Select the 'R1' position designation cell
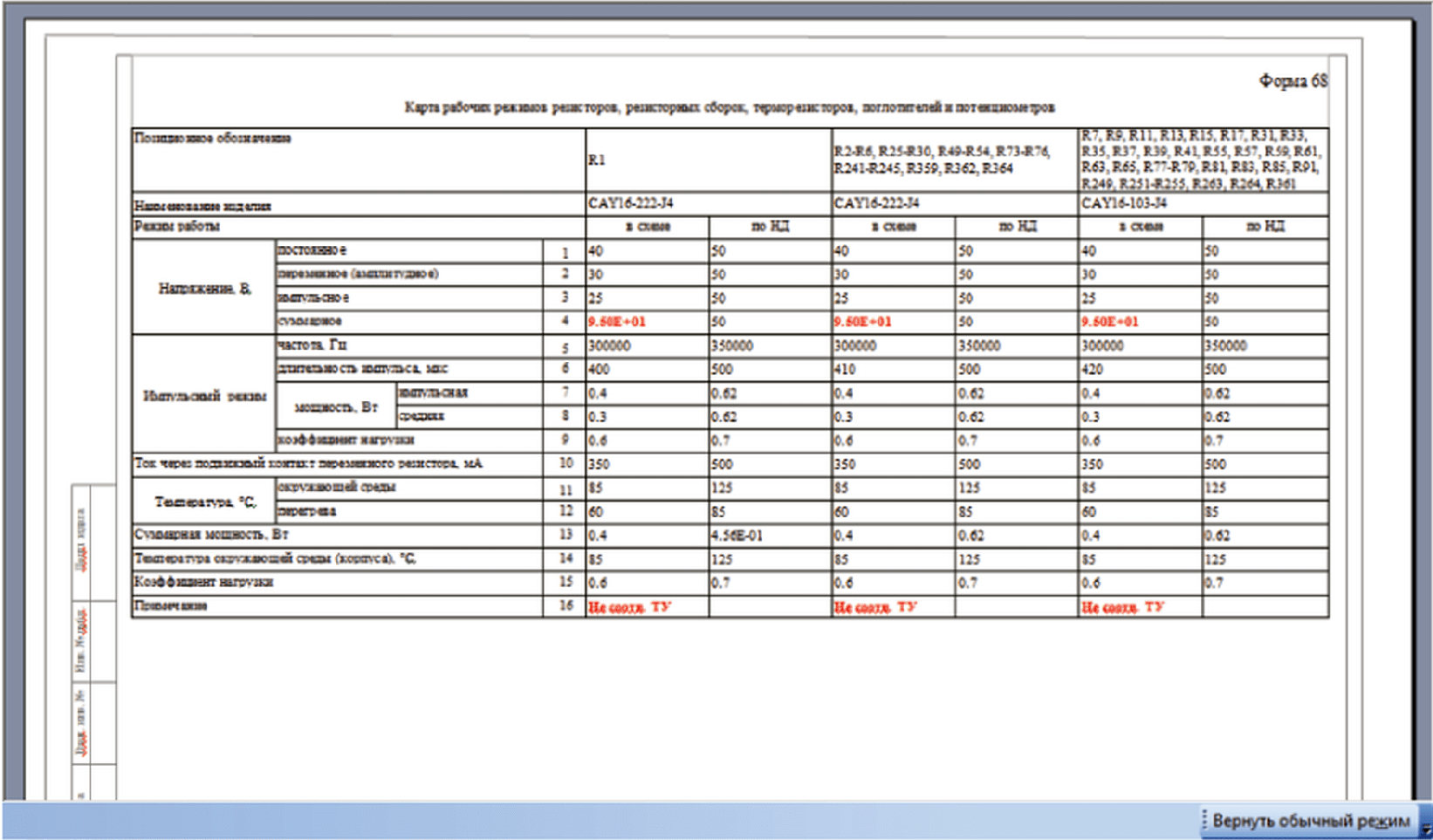 click(597, 160)
